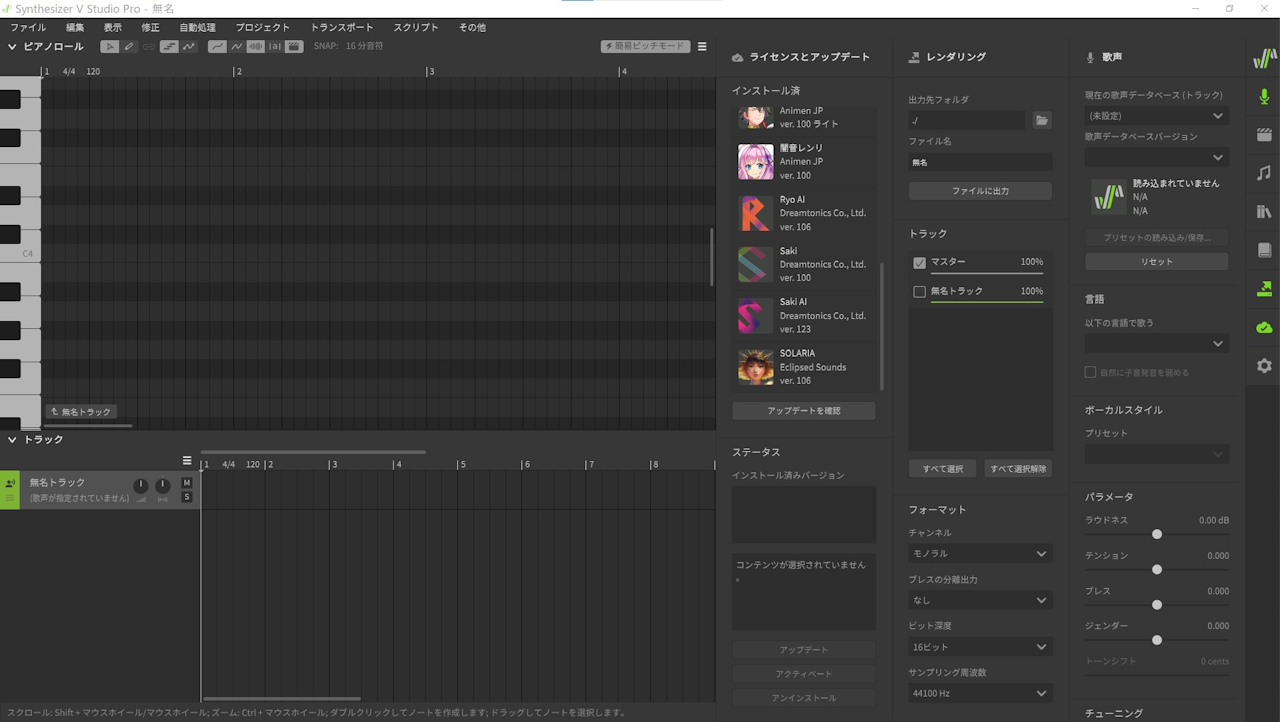Select Saki AI in installed voice list
The height and width of the screenshot is (722, 1280).
[805, 316]
